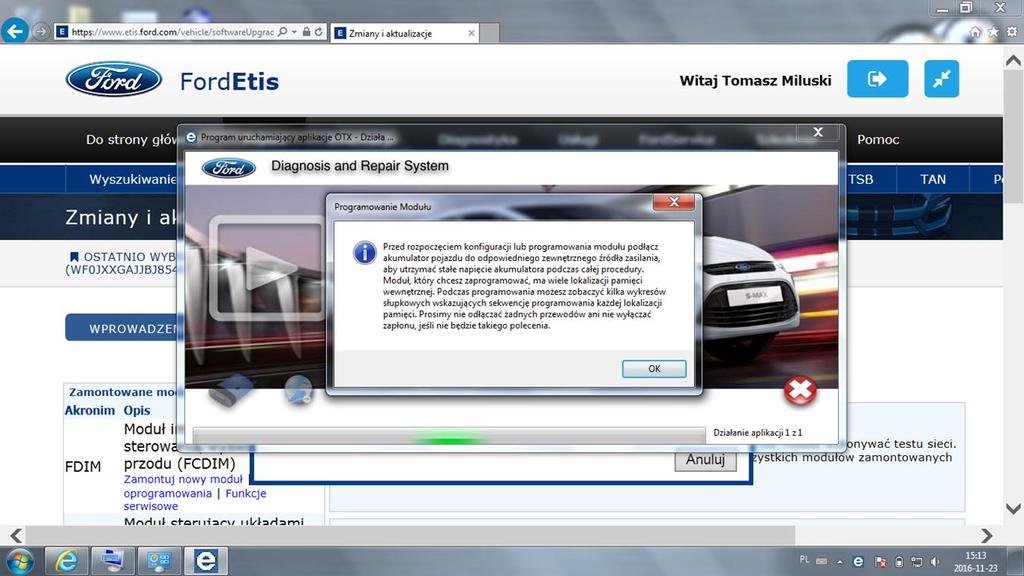Click the network tray icon

917,562
